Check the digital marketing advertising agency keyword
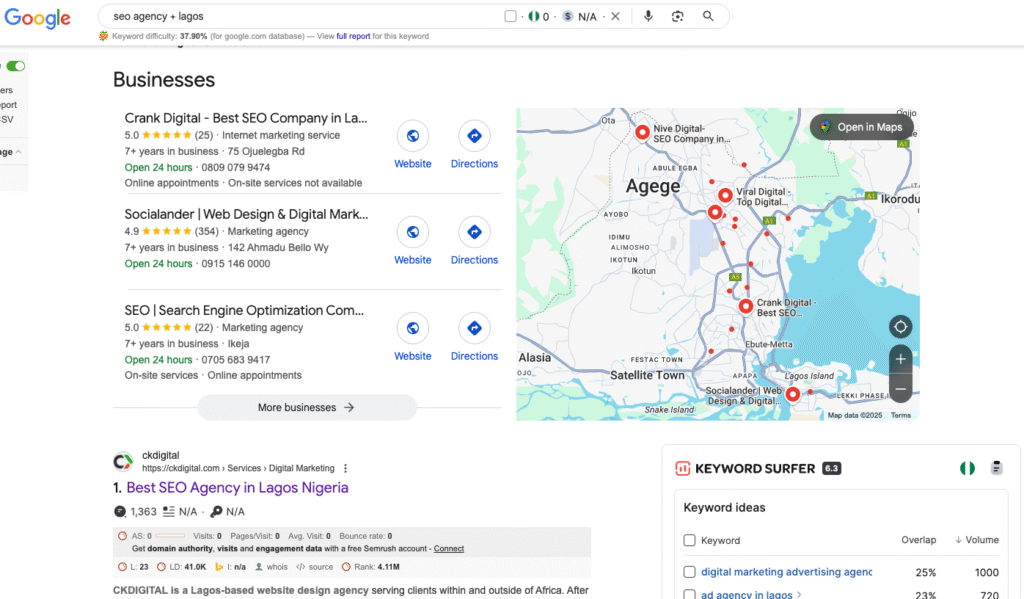 [x=689, y=571]
